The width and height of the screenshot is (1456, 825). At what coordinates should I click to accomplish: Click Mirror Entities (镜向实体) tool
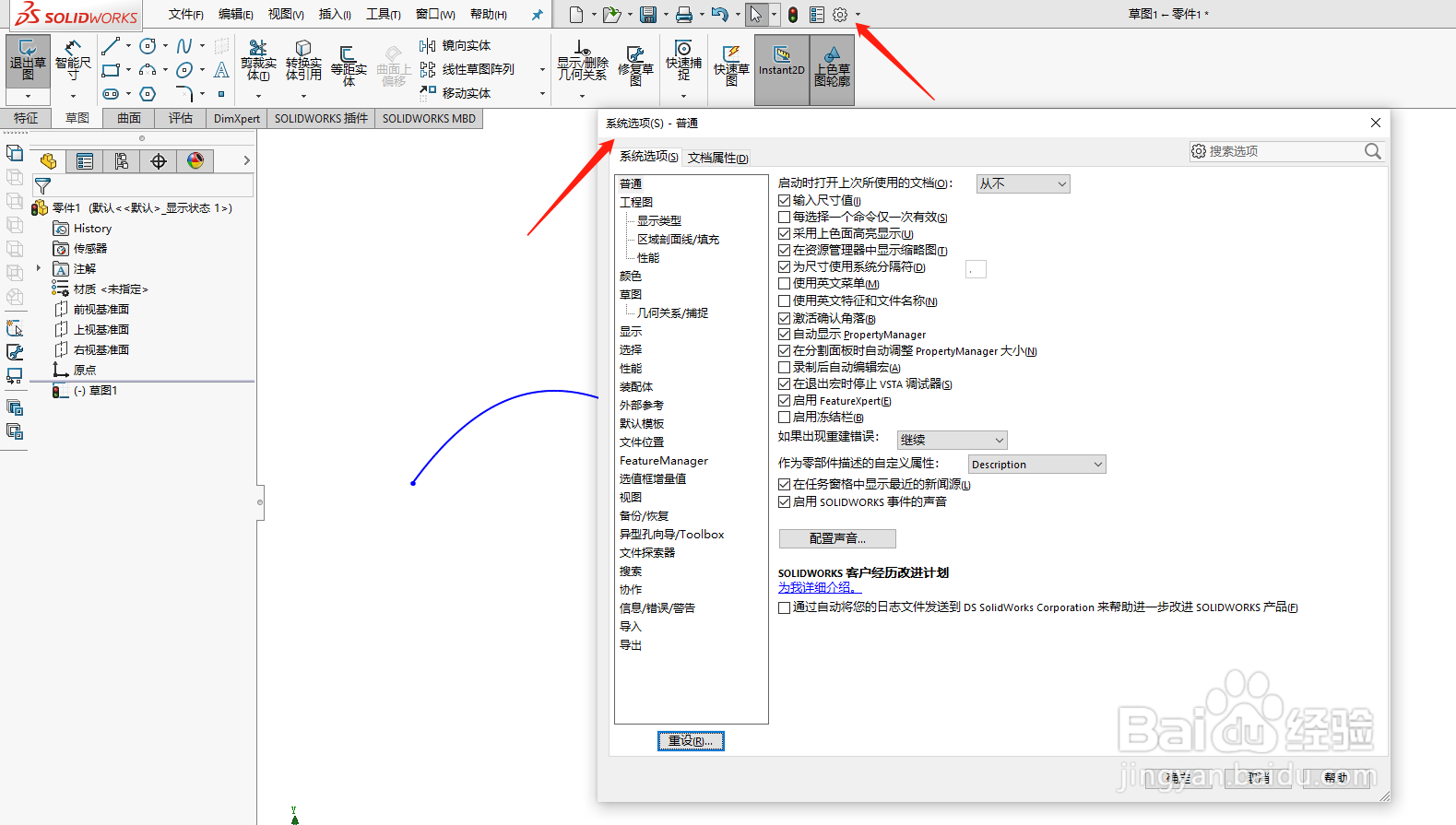tap(455, 45)
